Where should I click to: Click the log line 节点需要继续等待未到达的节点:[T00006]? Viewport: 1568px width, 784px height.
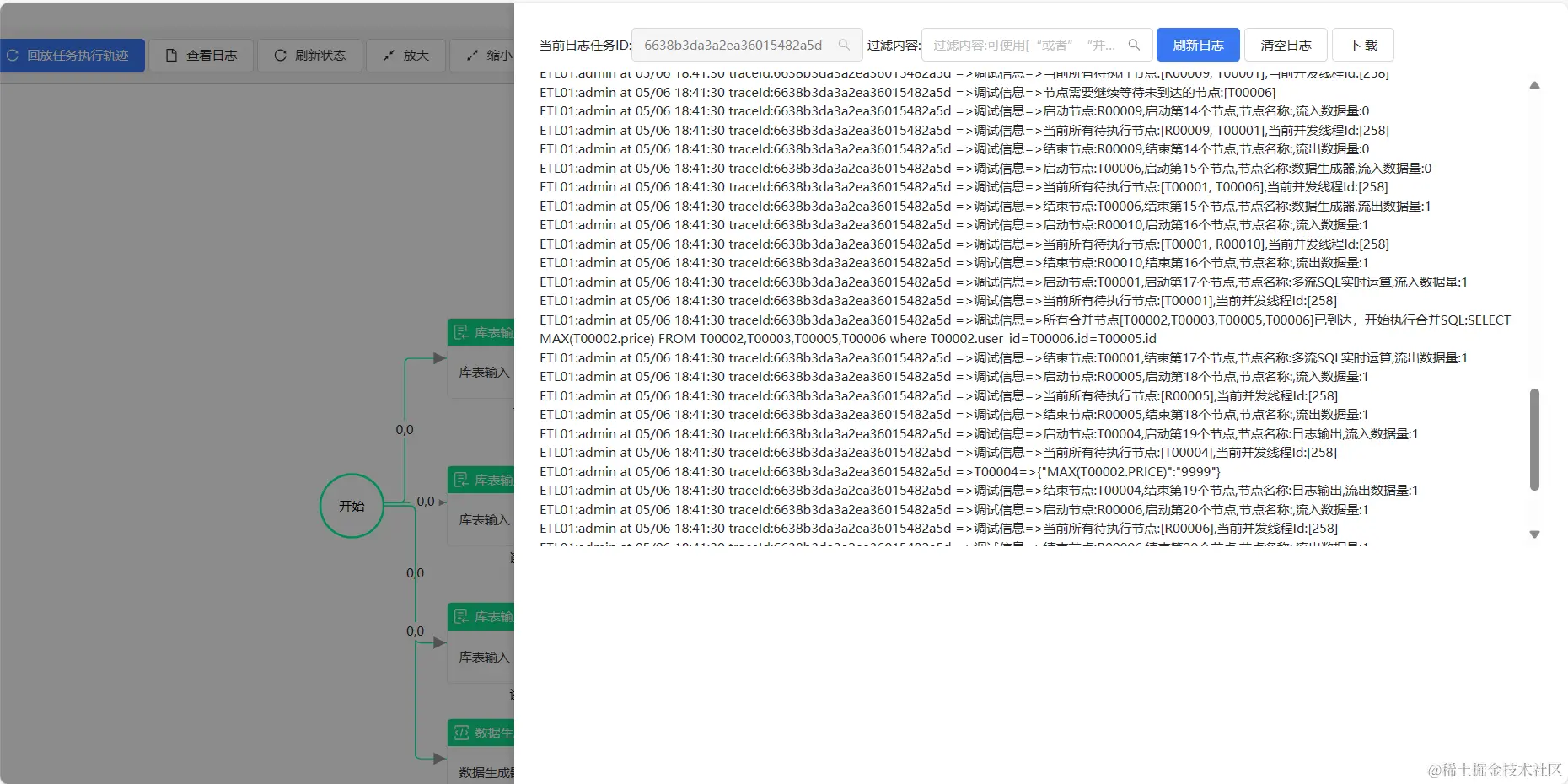[x=908, y=92]
